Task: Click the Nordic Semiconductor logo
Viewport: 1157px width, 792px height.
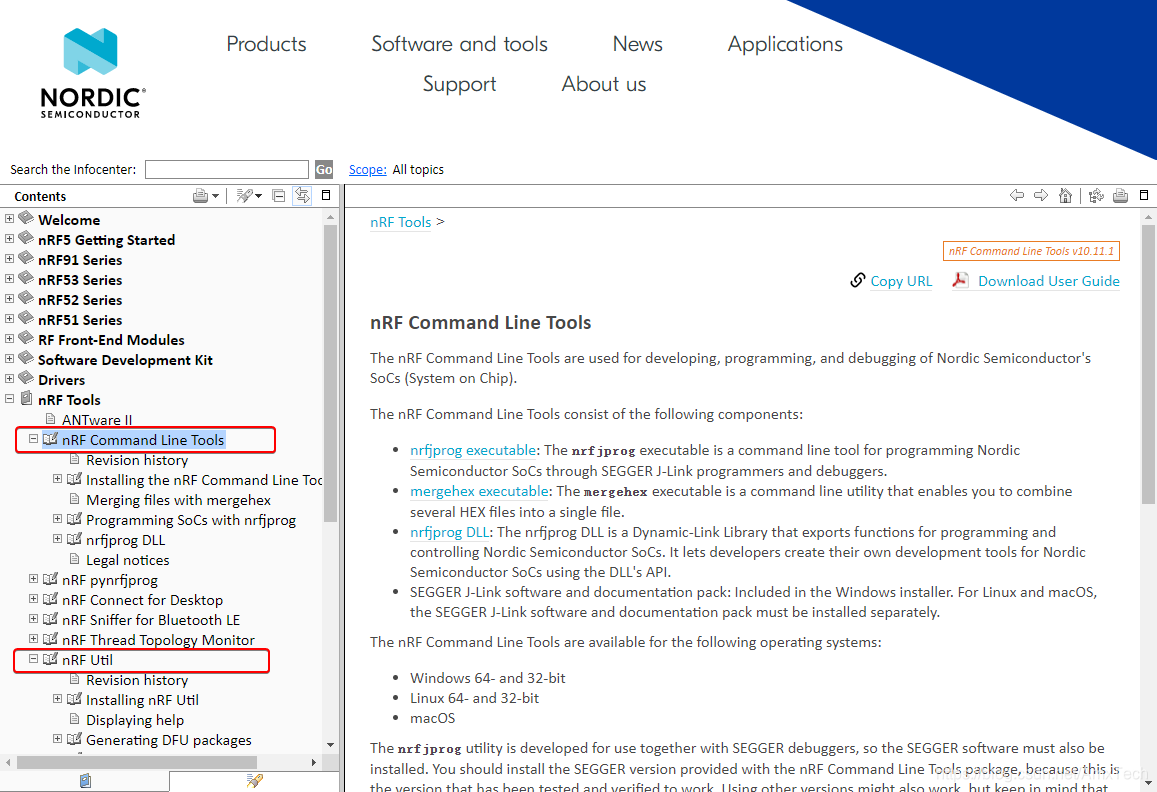Action: (91, 72)
